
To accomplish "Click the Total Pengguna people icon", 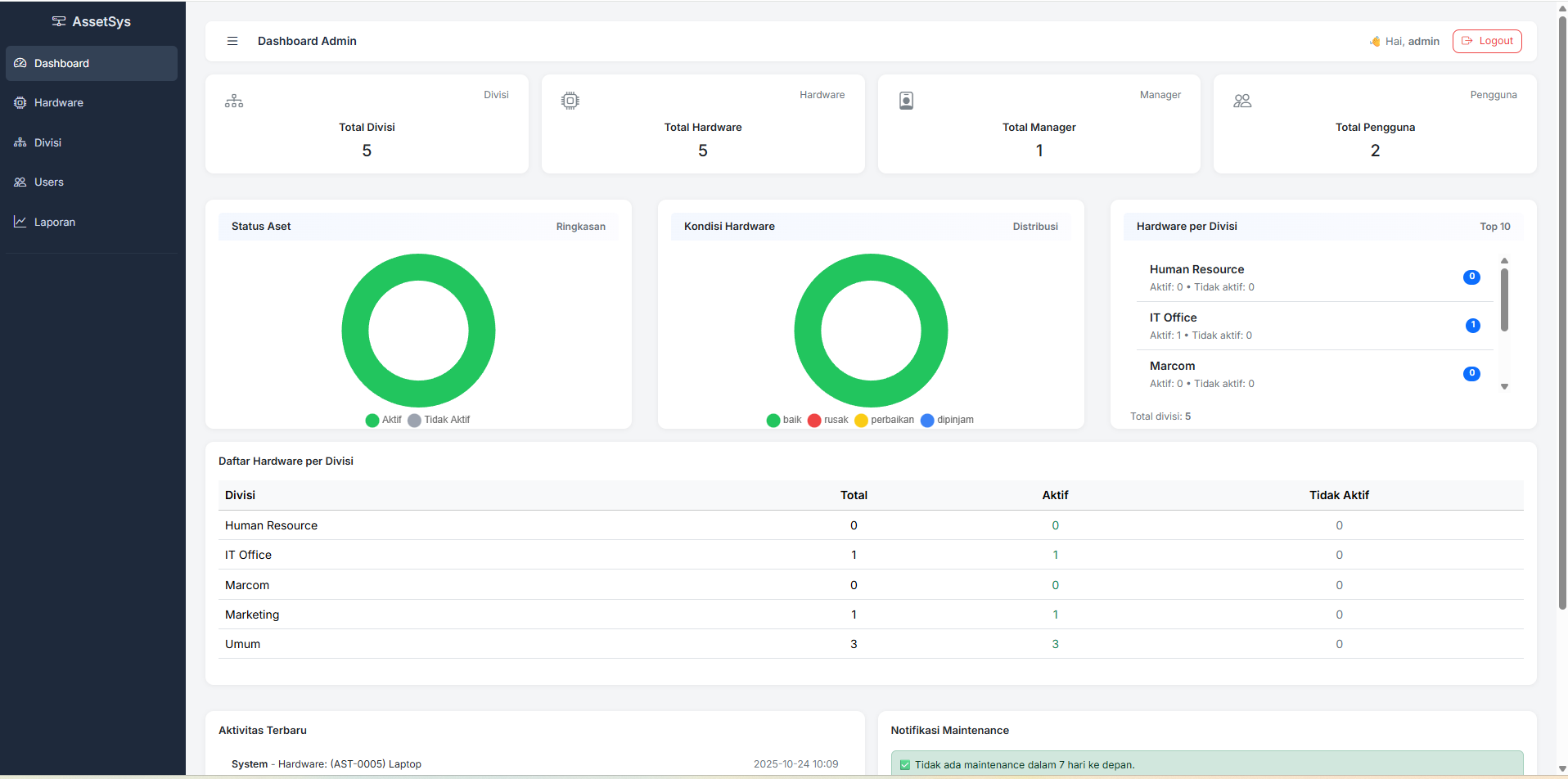I will coord(1242,101).
